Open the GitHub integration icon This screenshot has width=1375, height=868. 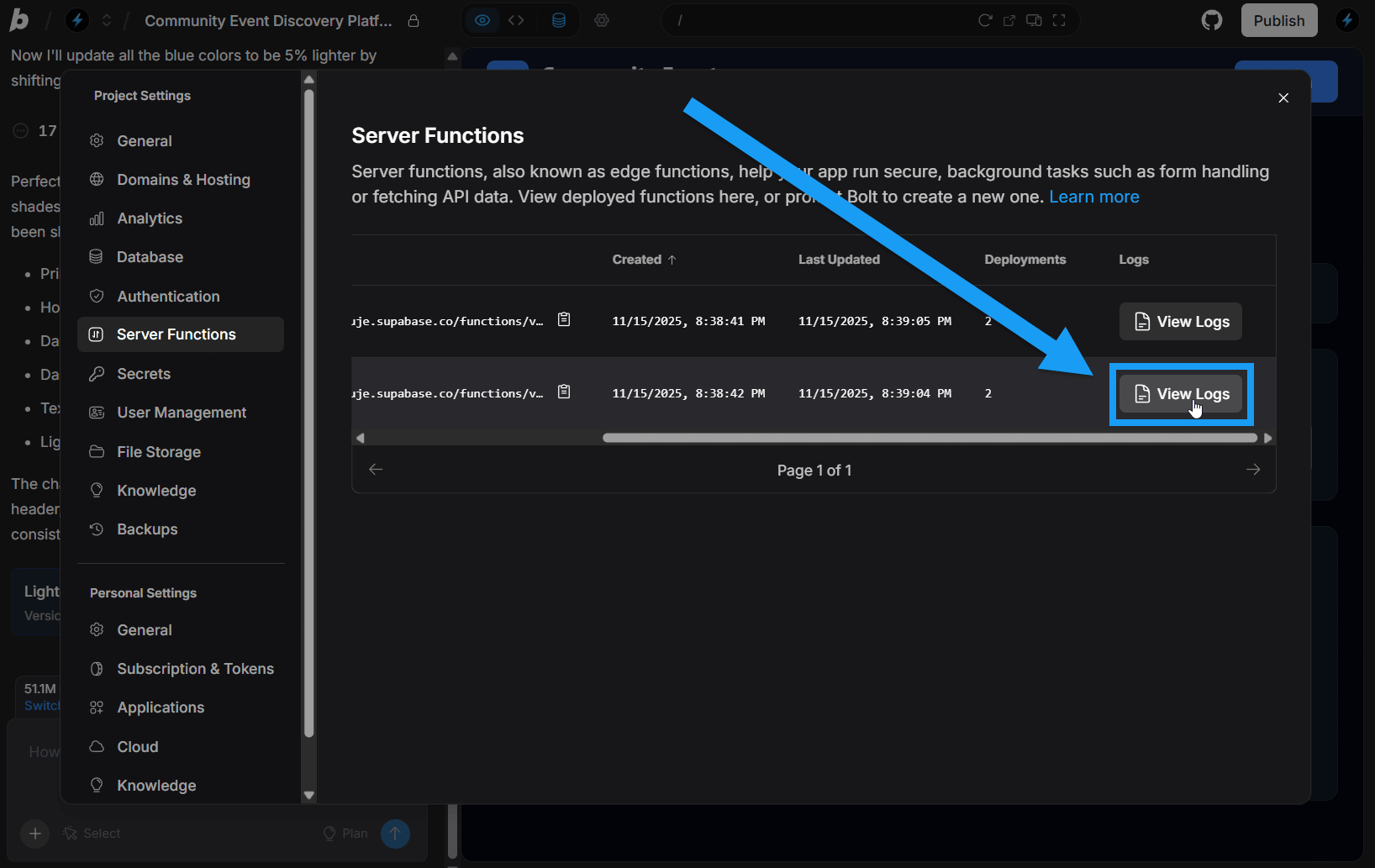point(1211,19)
